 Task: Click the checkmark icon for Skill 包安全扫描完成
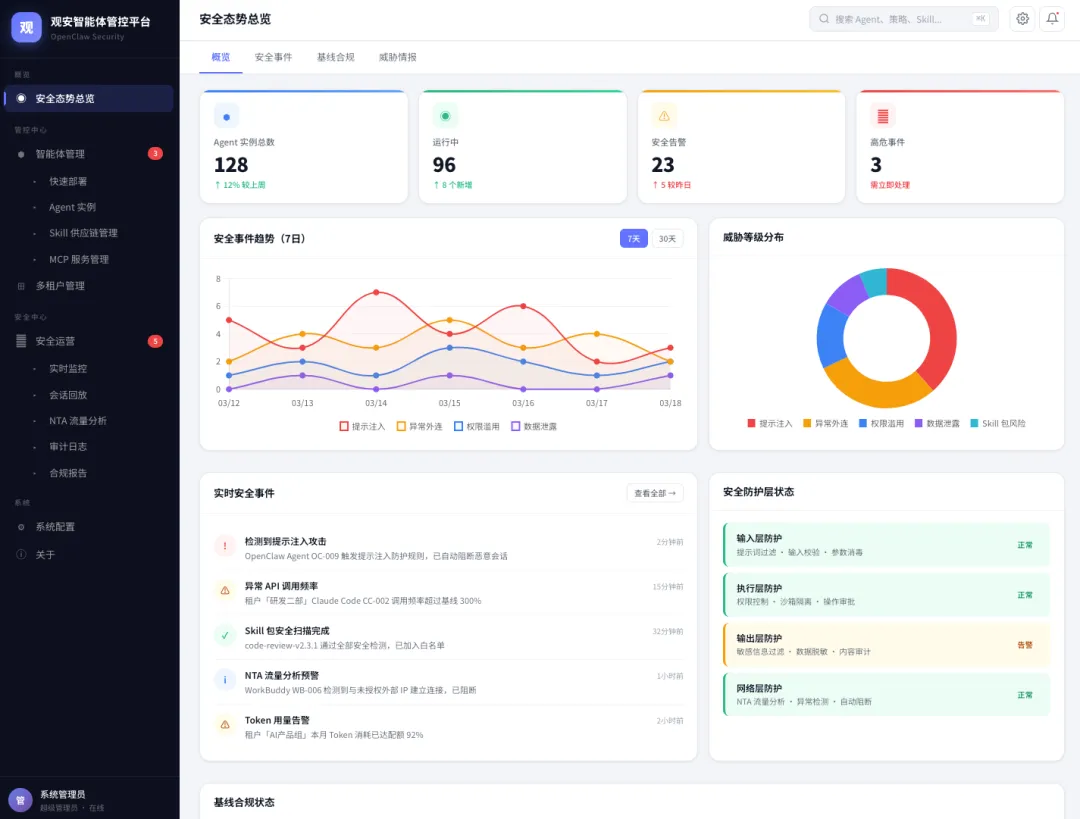click(x=225, y=636)
